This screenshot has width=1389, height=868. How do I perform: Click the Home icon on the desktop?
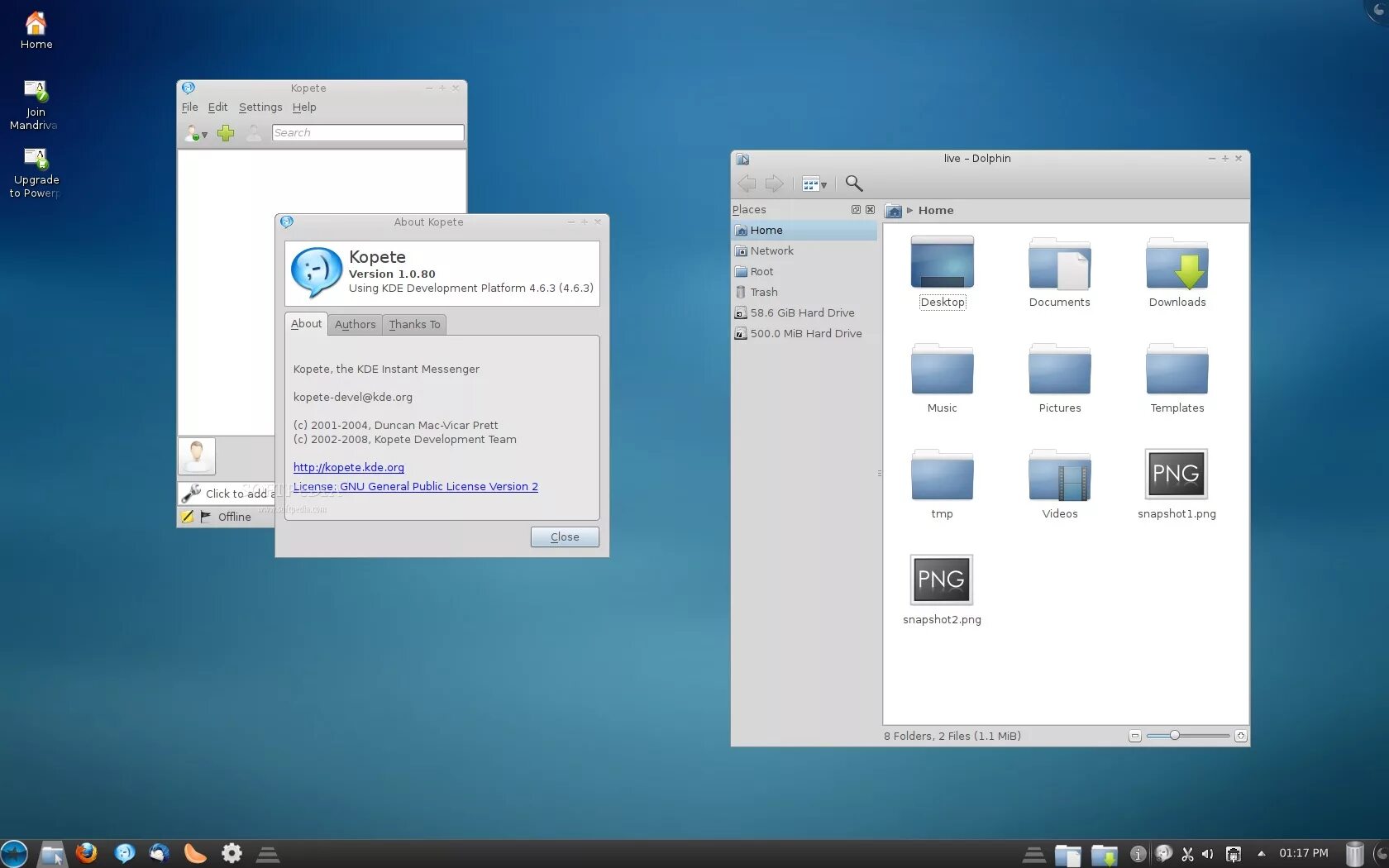(x=36, y=31)
